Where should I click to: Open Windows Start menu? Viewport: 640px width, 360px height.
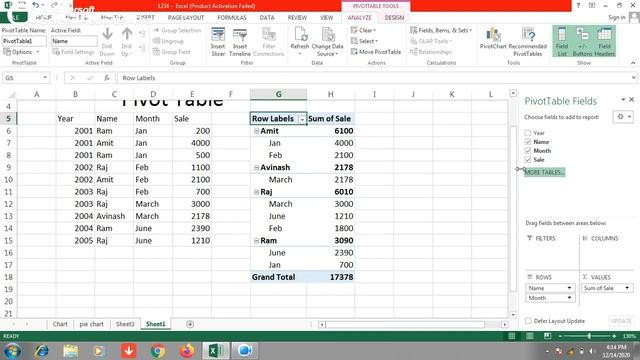(x=12, y=351)
